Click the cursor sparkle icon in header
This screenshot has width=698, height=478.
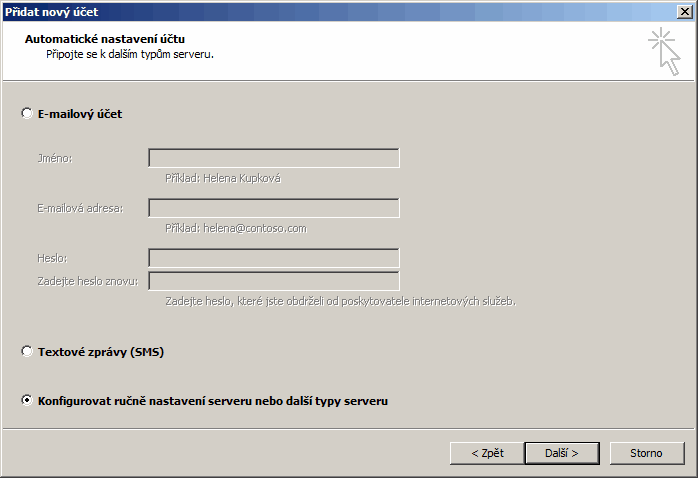[x=664, y=51]
